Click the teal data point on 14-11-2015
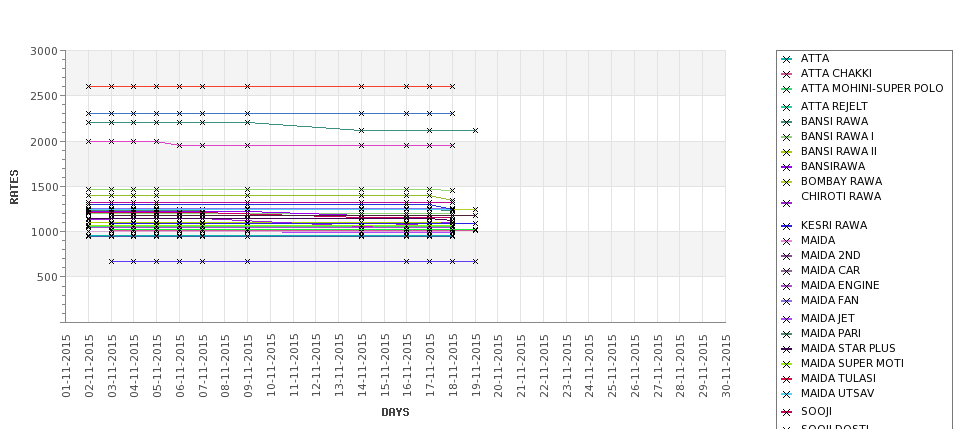This screenshot has height=429, width=975. coord(361,131)
